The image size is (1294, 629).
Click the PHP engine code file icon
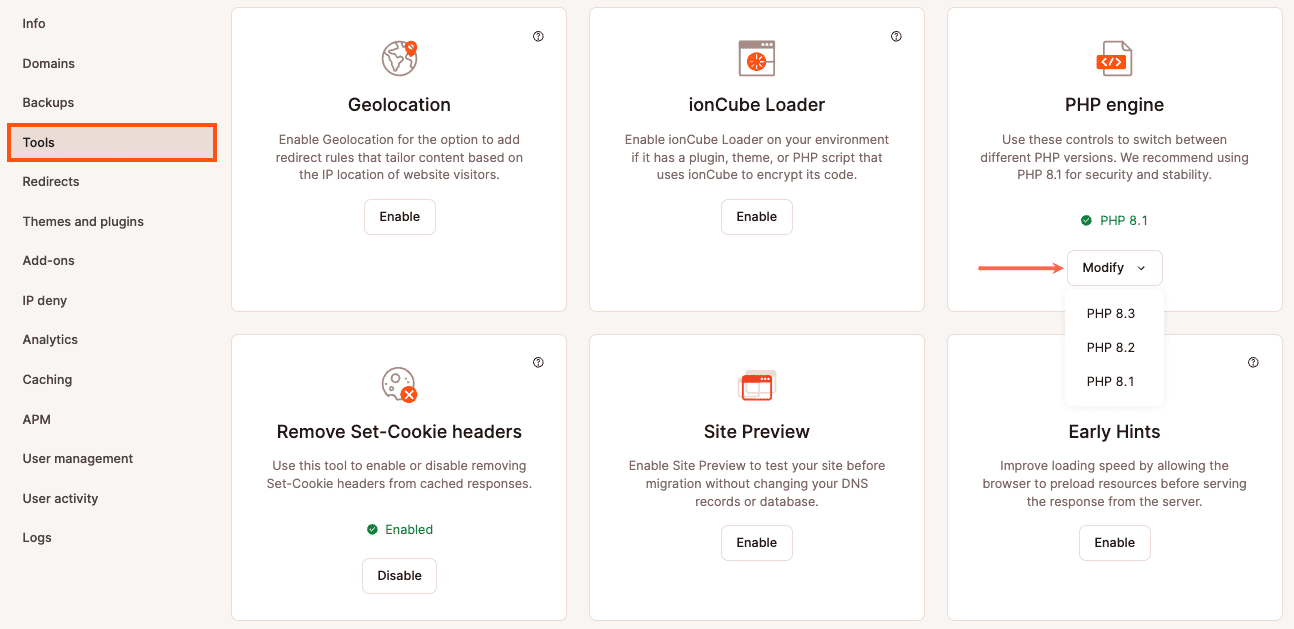pyautogui.click(x=1114, y=59)
